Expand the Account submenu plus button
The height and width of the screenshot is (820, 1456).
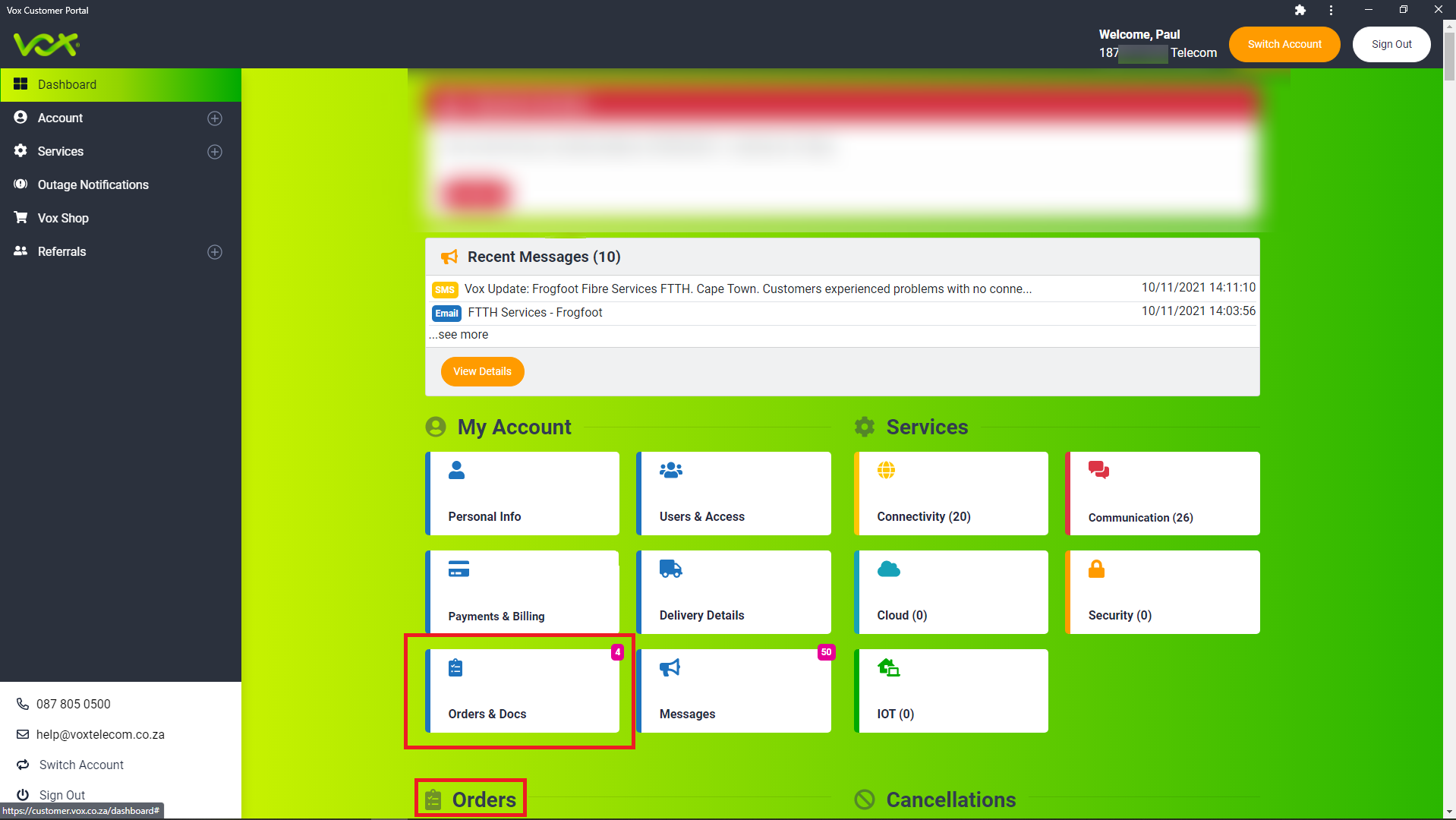[215, 118]
